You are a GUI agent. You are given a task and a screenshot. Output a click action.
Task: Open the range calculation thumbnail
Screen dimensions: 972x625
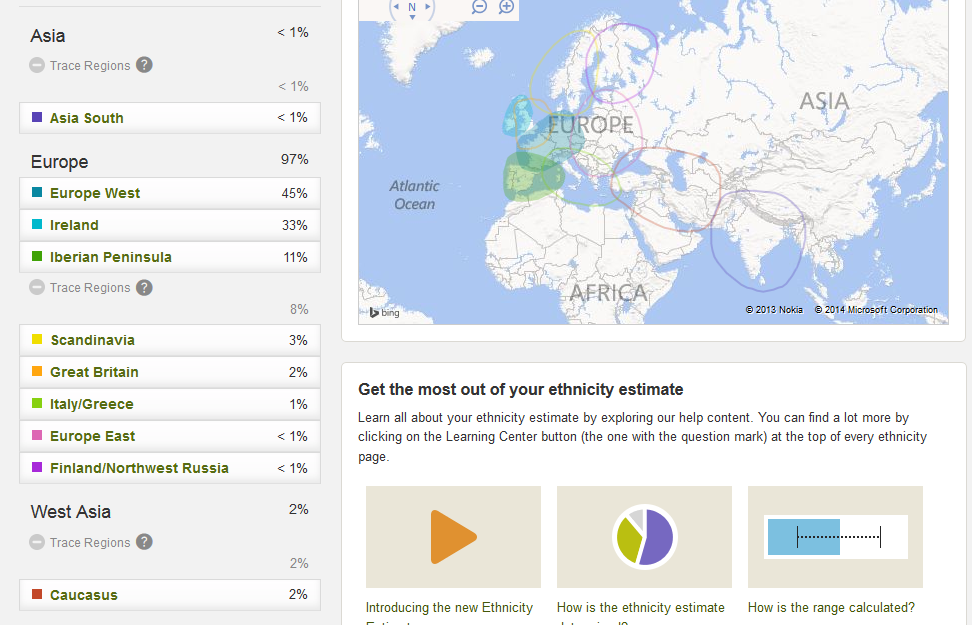[x=835, y=537]
